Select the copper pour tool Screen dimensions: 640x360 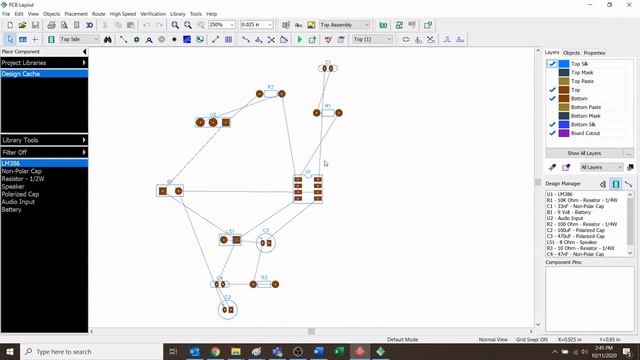click(187, 40)
